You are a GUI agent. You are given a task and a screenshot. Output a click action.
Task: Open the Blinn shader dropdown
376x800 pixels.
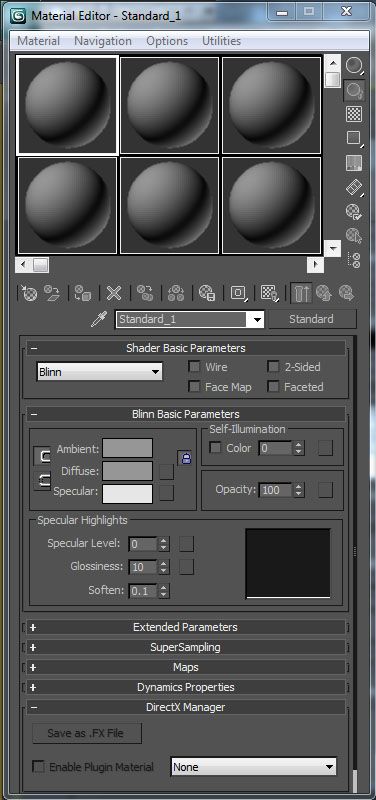99,372
